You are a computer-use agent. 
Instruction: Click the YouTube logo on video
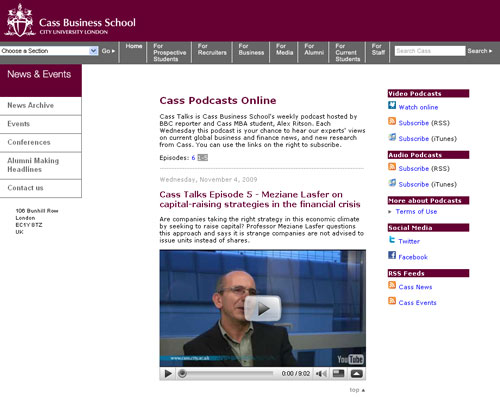[350, 359]
